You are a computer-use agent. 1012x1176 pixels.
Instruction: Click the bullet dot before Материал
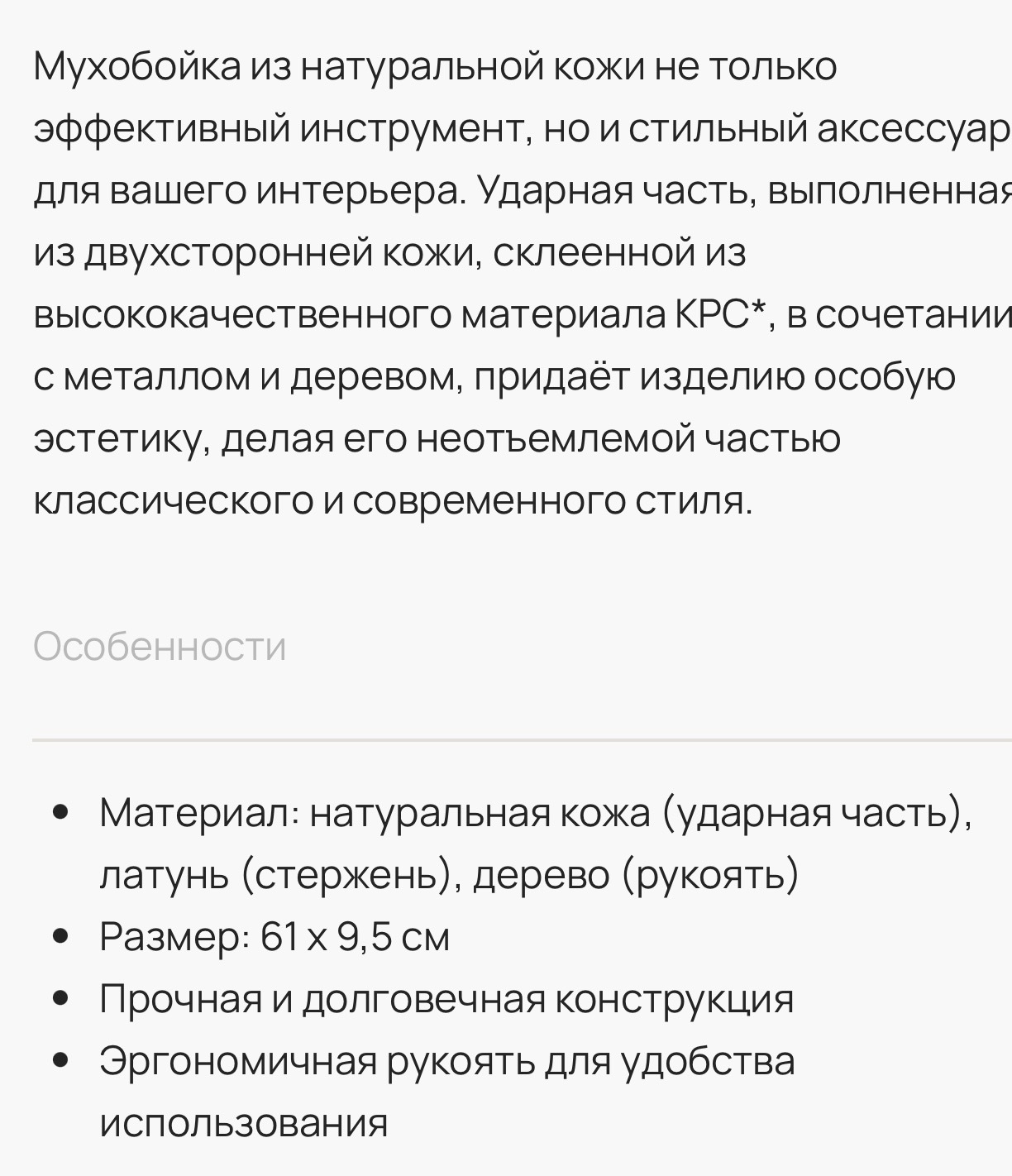59,814
